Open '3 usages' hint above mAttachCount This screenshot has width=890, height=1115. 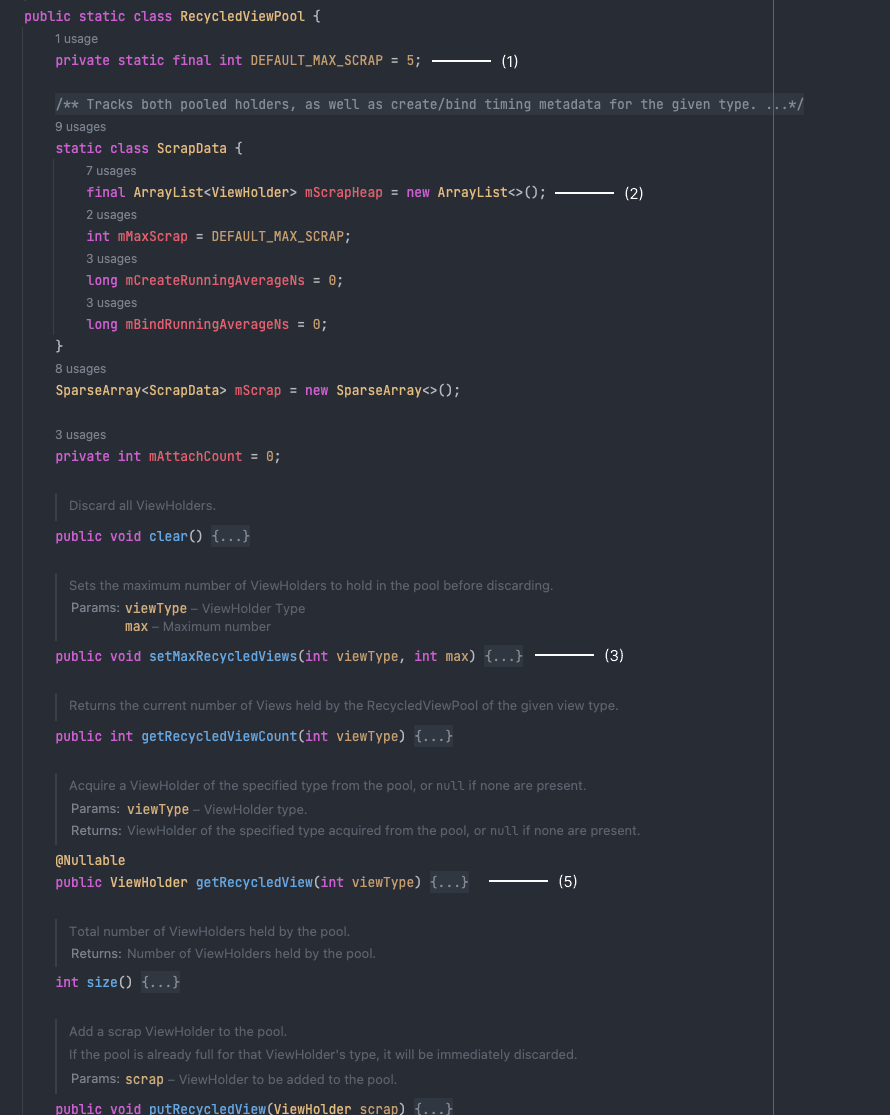[81, 434]
